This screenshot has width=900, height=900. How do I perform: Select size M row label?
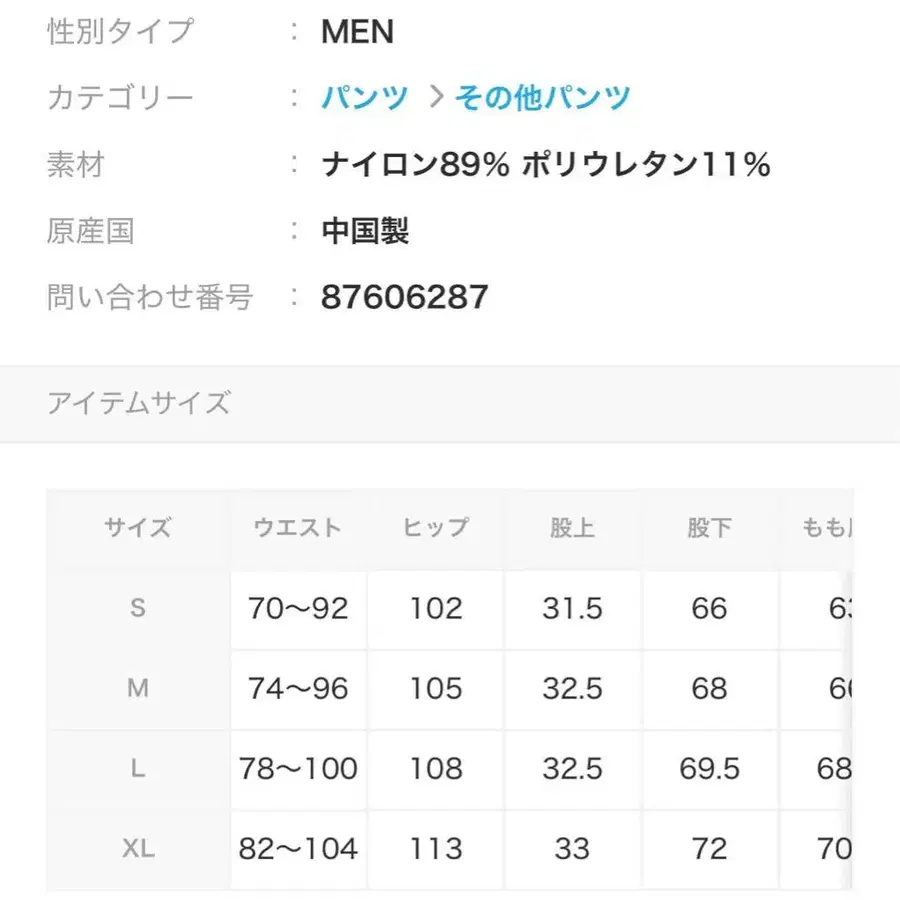tap(137, 689)
